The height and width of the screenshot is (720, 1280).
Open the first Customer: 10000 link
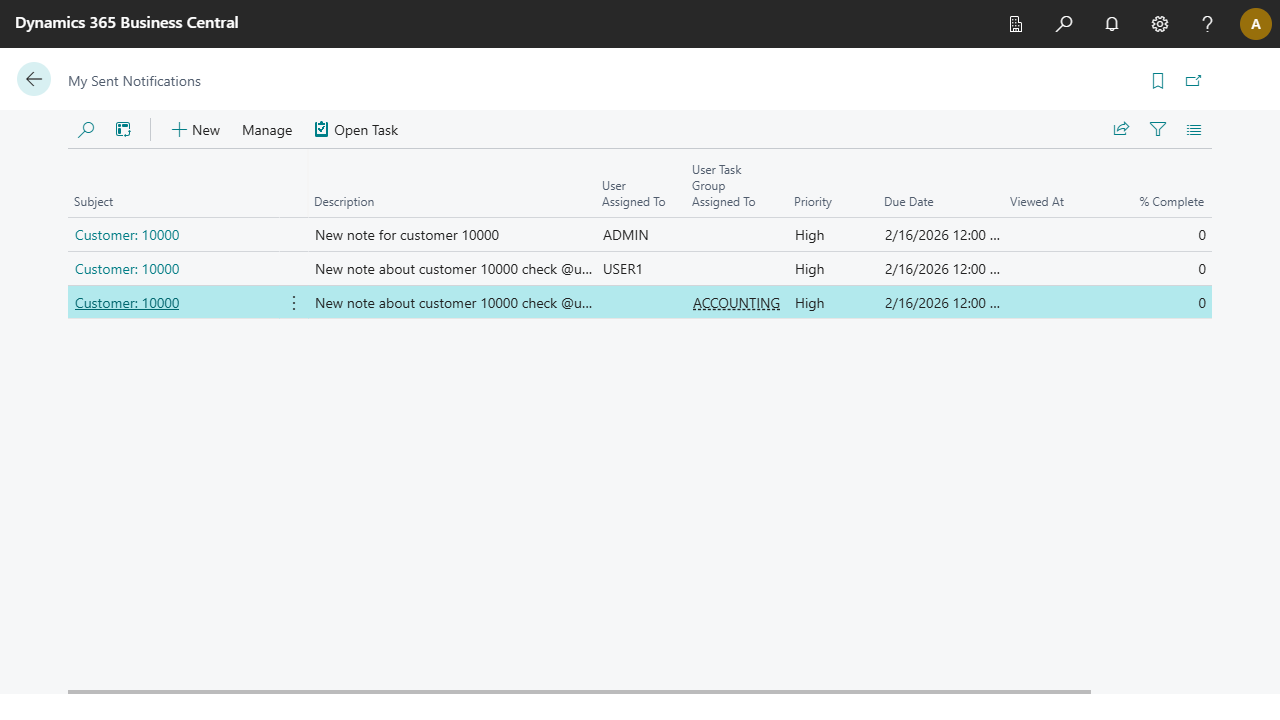tap(127, 236)
